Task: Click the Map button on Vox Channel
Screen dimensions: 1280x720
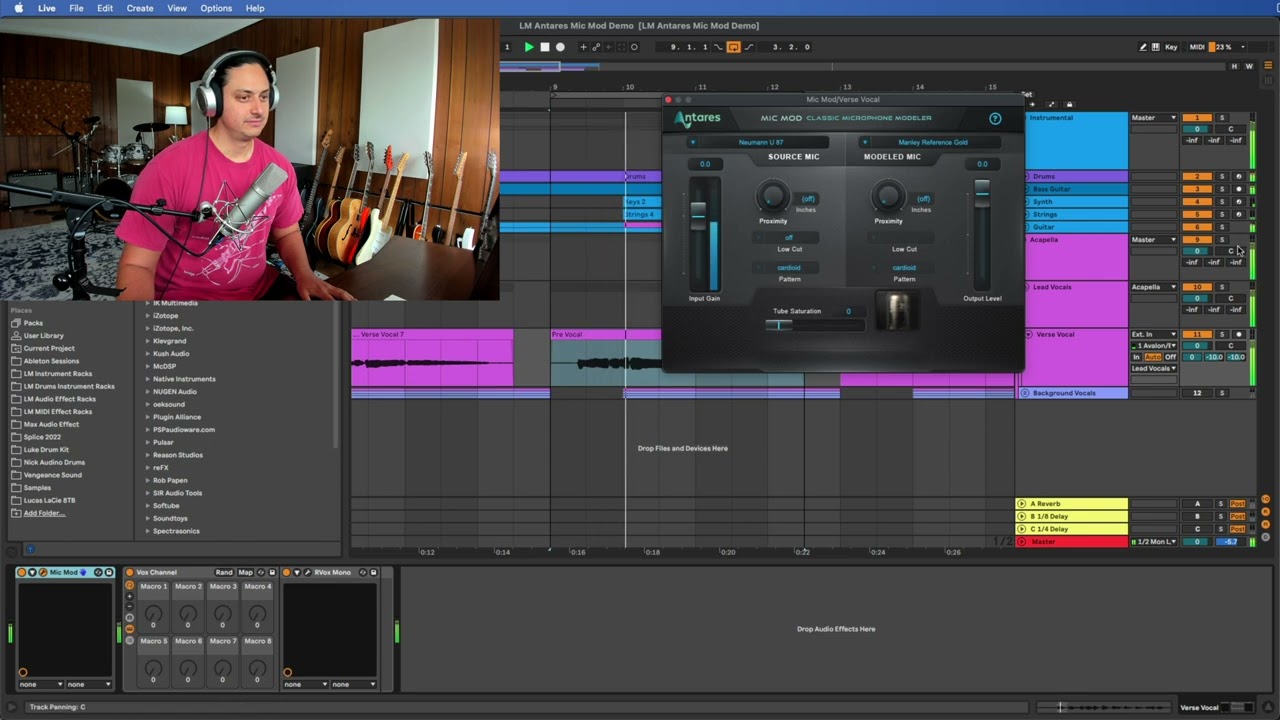Action: (245, 572)
